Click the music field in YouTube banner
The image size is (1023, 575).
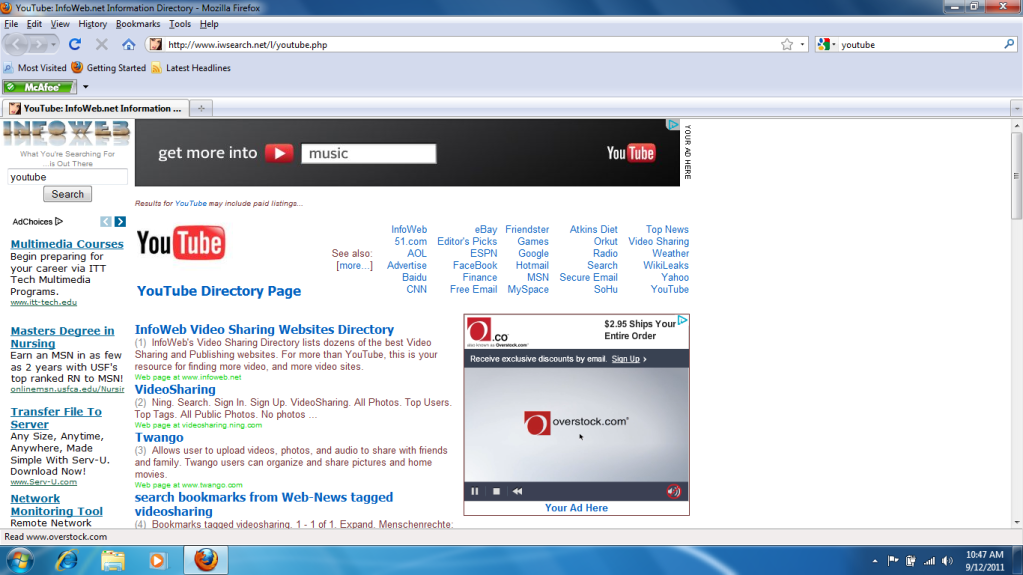[x=369, y=153]
